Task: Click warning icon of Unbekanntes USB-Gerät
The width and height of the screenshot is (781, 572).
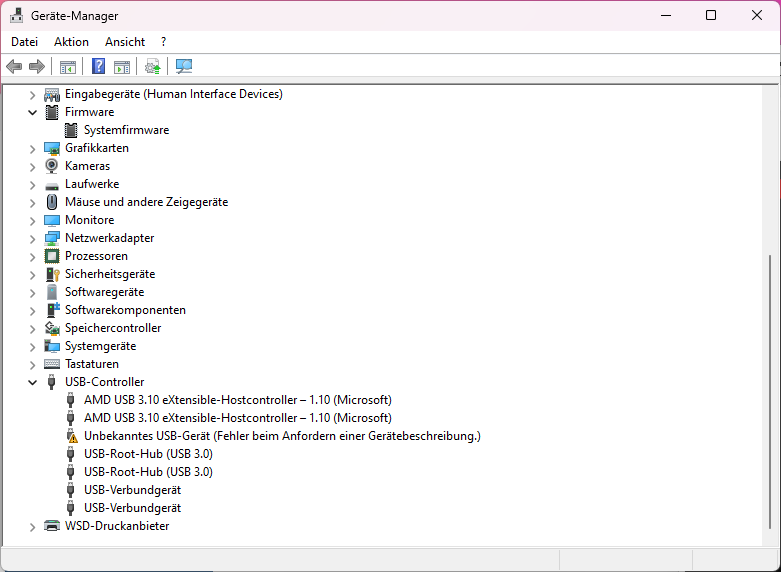Action: point(72,436)
